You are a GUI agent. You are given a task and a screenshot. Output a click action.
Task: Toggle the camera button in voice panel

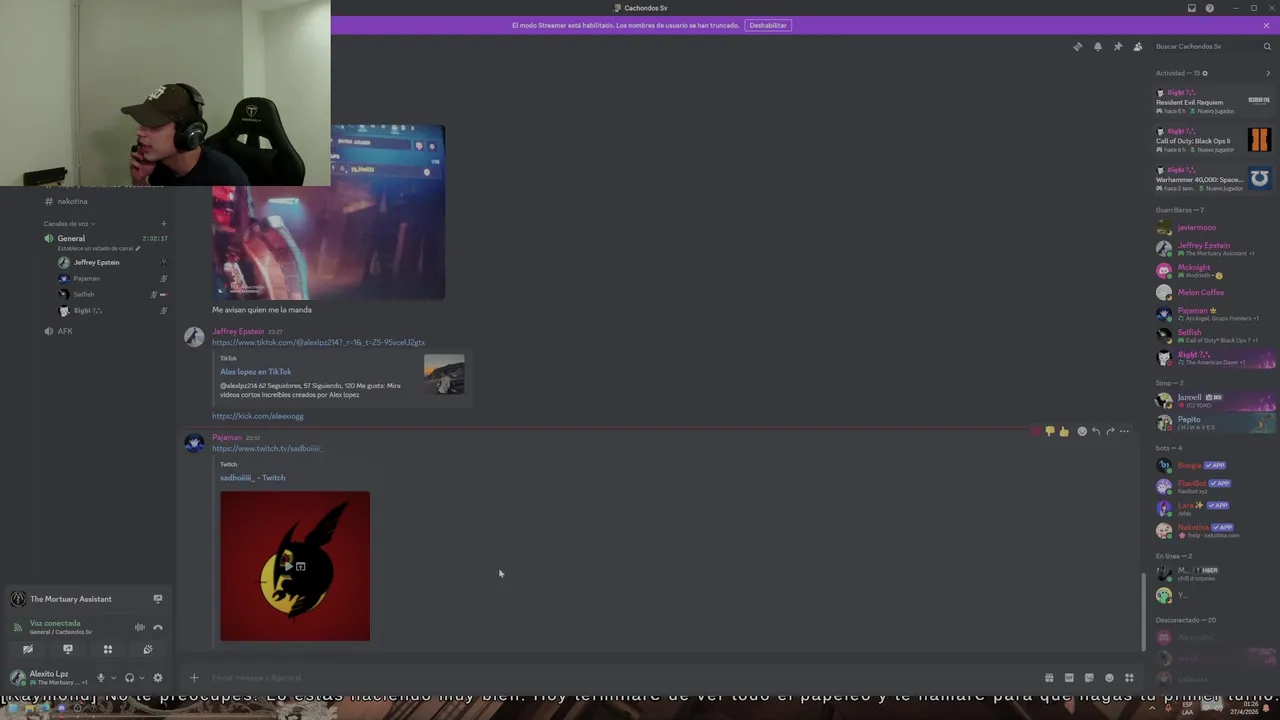tap(28, 649)
